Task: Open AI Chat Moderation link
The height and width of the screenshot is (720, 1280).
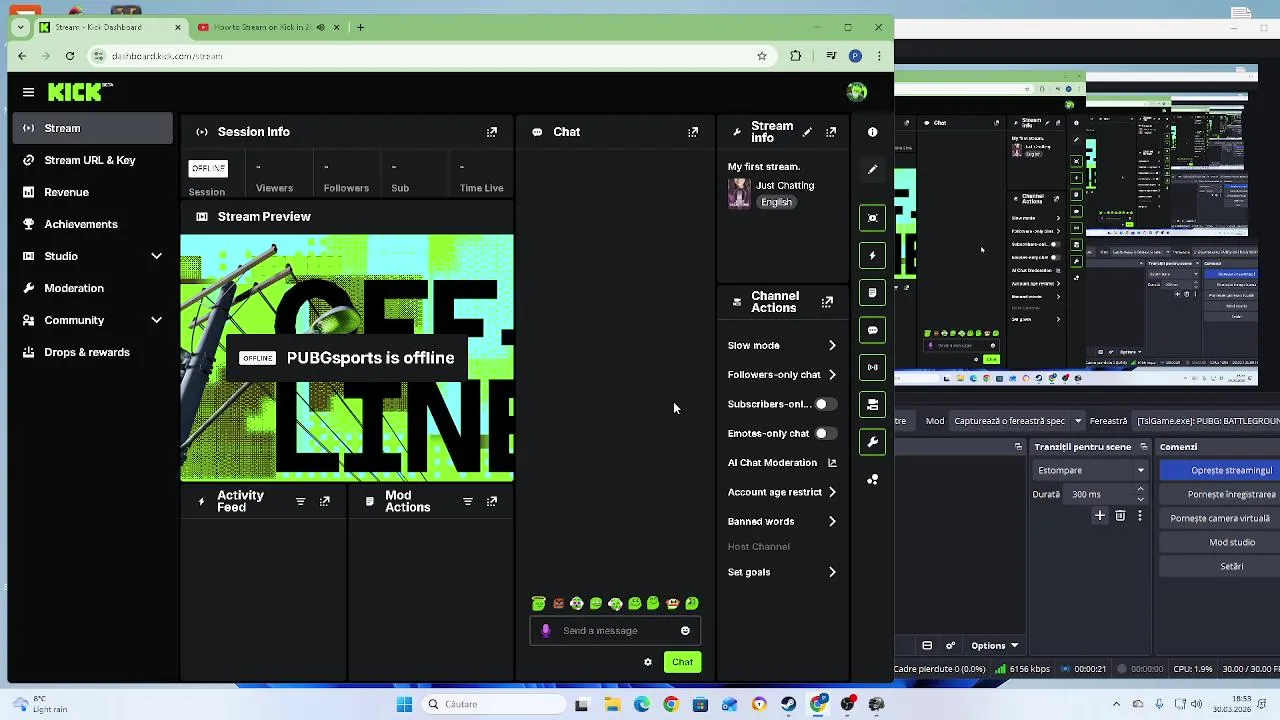Action: pos(783,463)
